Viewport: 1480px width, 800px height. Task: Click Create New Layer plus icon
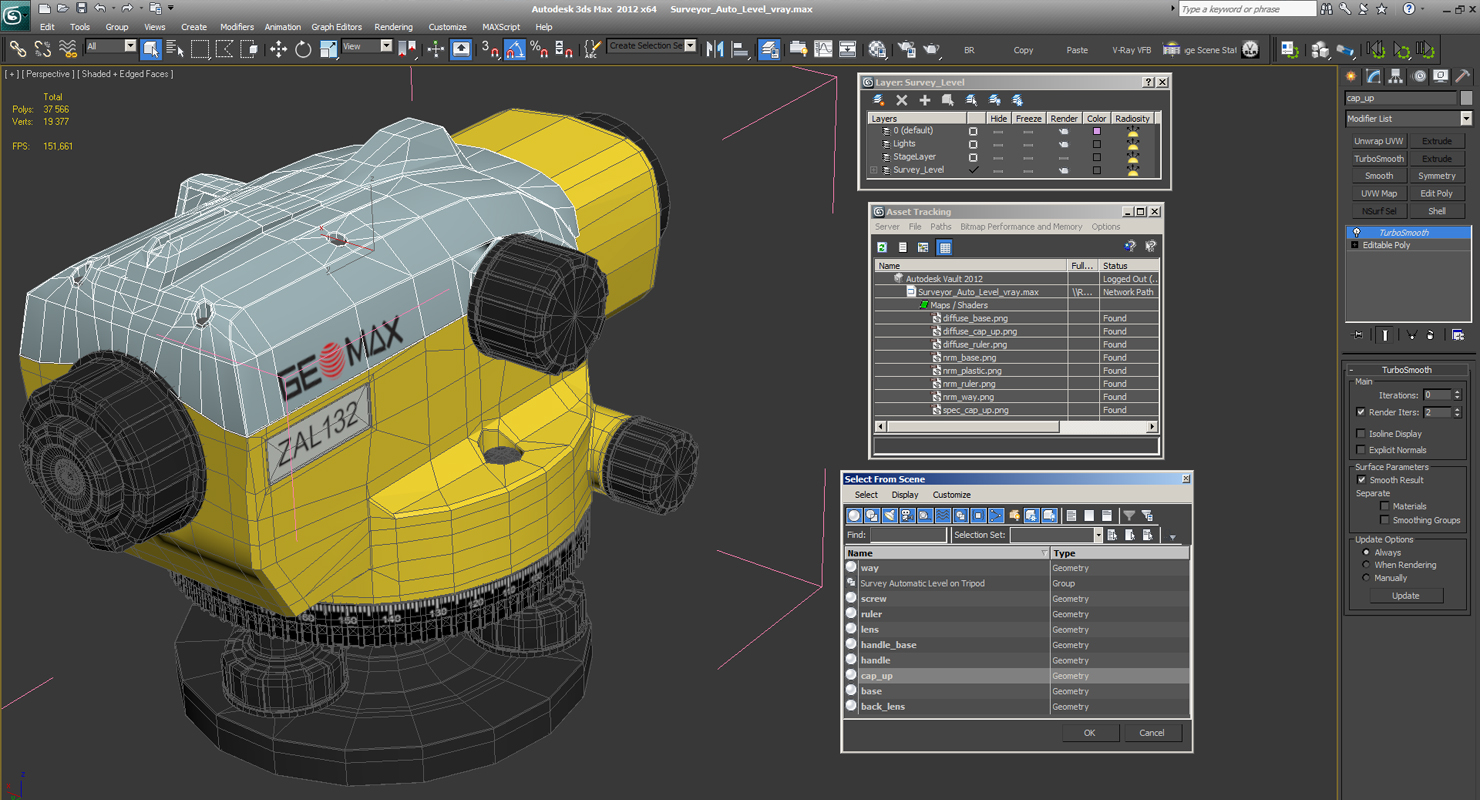click(925, 100)
